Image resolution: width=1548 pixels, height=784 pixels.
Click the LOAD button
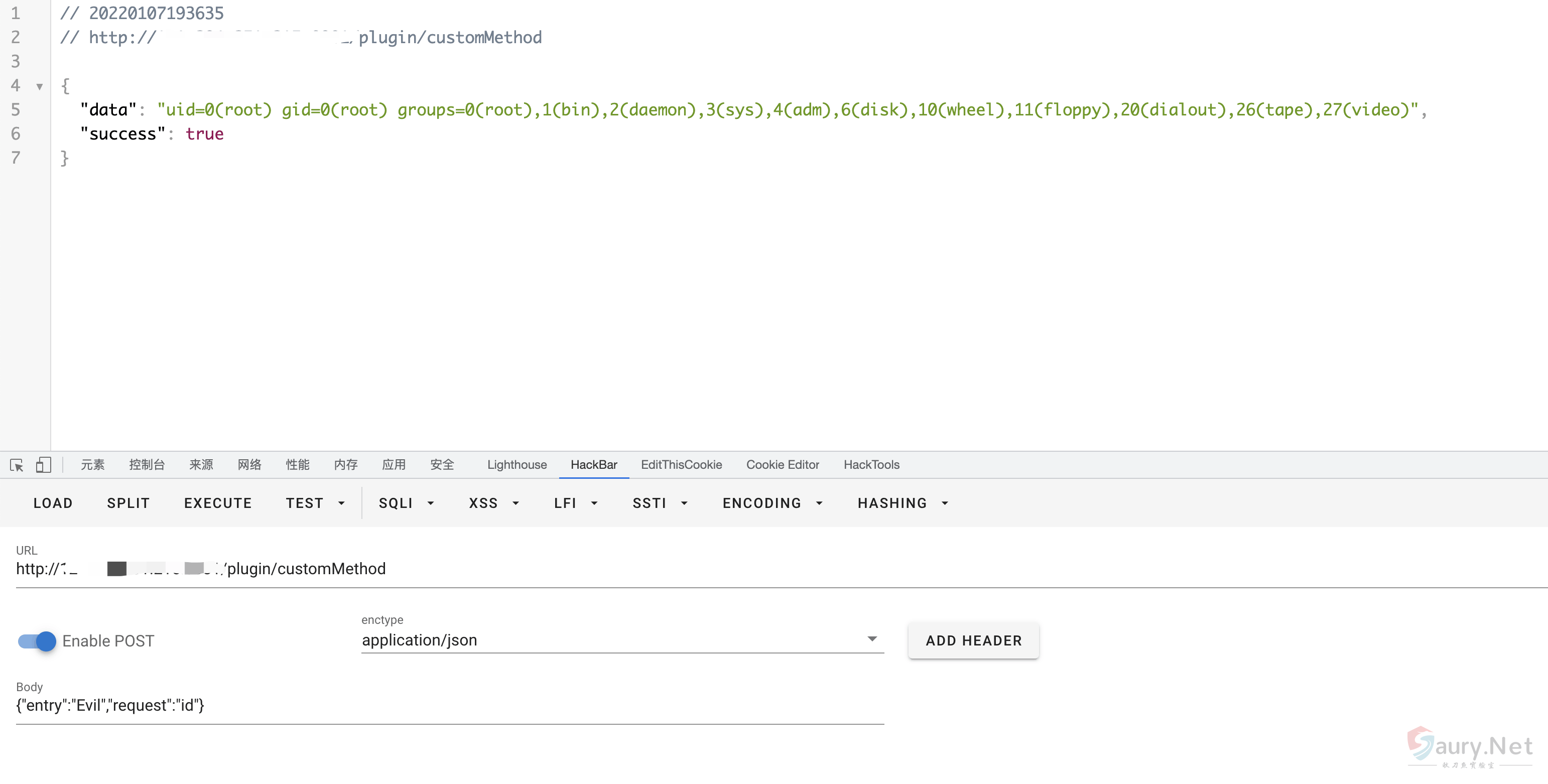pos(53,503)
